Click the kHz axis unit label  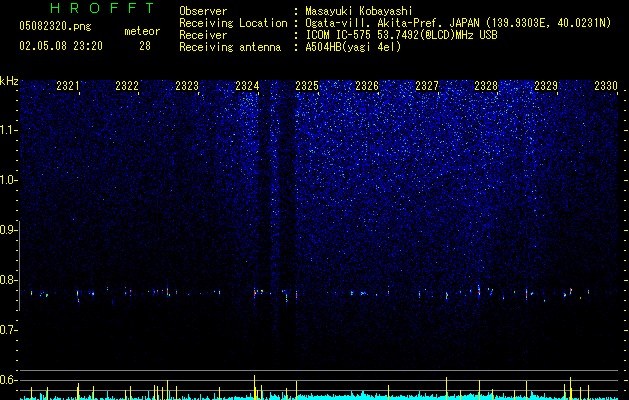(x=9, y=81)
